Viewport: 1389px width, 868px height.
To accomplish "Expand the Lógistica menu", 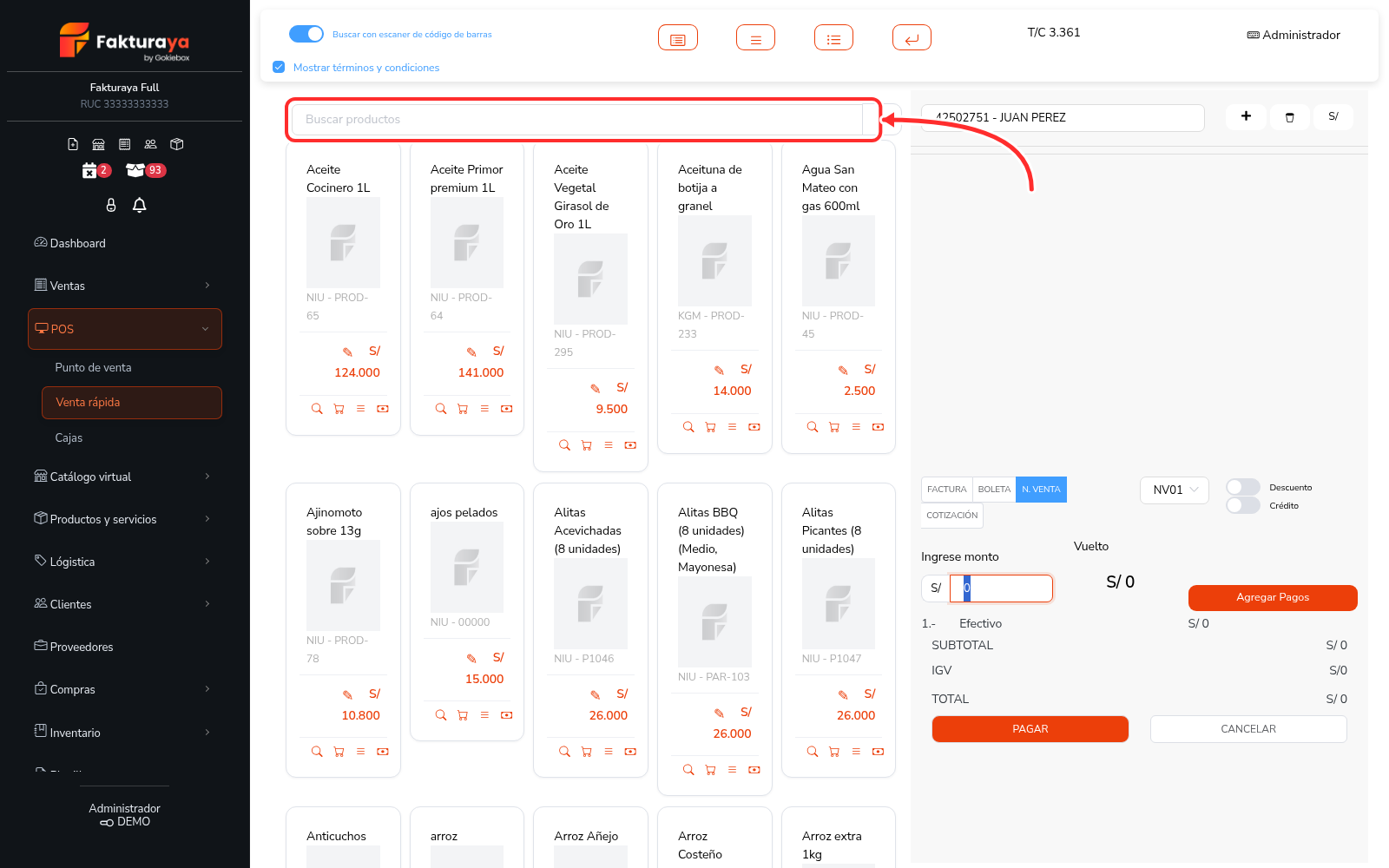I will pyautogui.click(x=125, y=562).
